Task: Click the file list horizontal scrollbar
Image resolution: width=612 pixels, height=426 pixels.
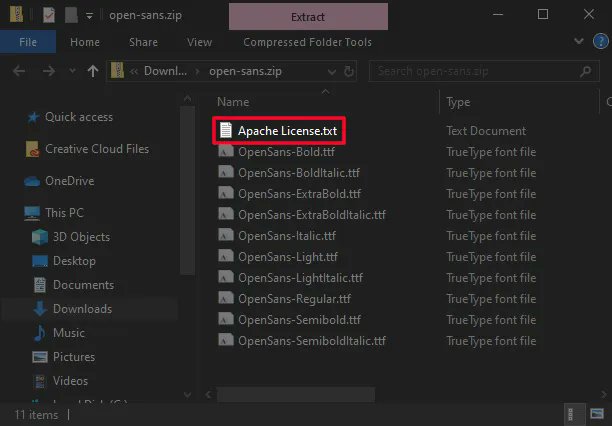Action: 296,394
